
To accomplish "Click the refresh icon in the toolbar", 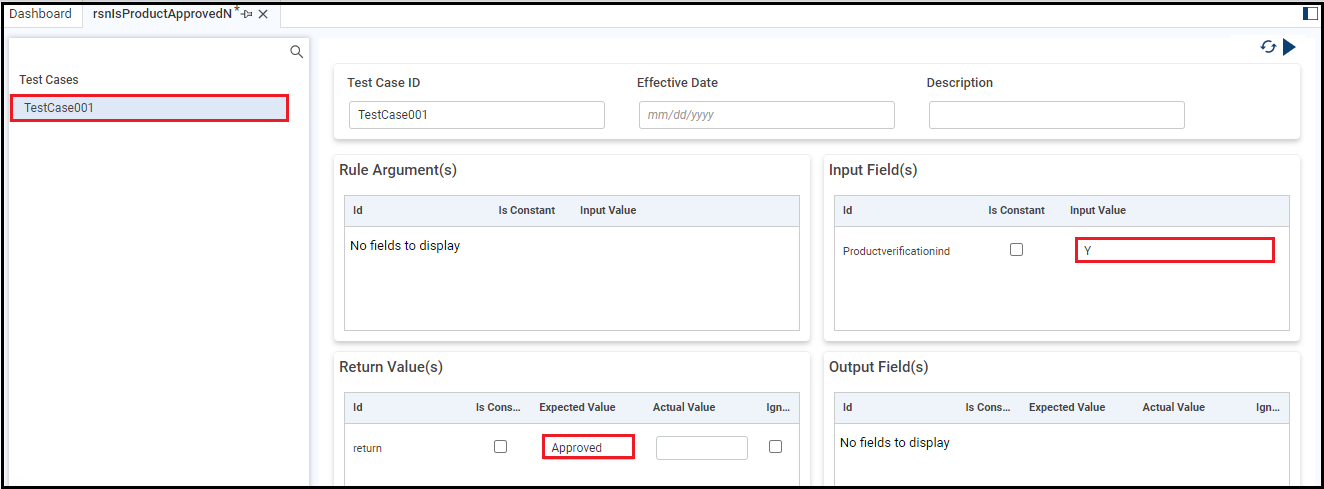I will pos(1268,47).
